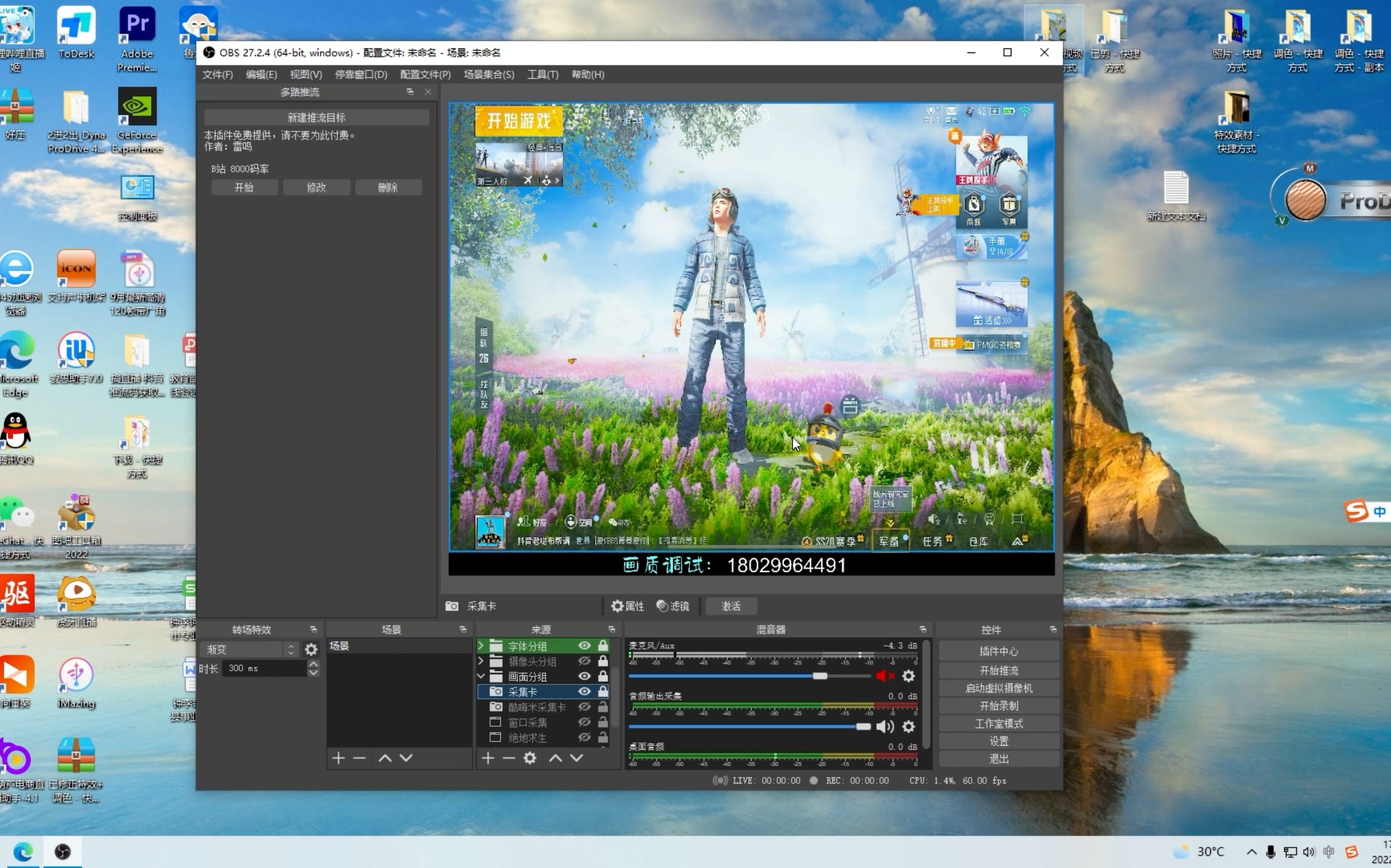Viewport: 1391px width, 868px height.
Task: Open the 停靠窗口(D) menu
Action: pyautogui.click(x=361, y=75)
